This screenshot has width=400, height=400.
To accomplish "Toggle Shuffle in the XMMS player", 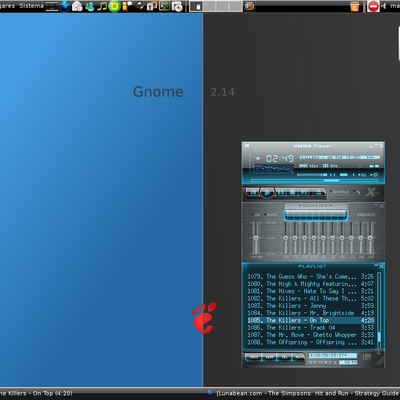I will click(x=339, y=192).
